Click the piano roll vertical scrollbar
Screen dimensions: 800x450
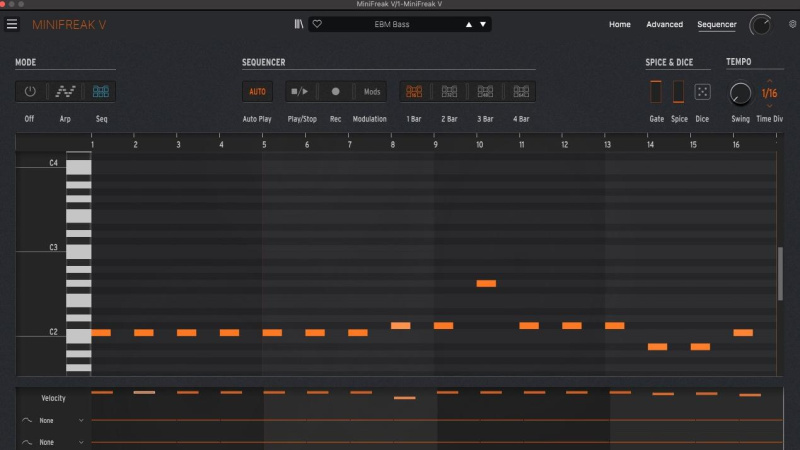tap(780, 273)
